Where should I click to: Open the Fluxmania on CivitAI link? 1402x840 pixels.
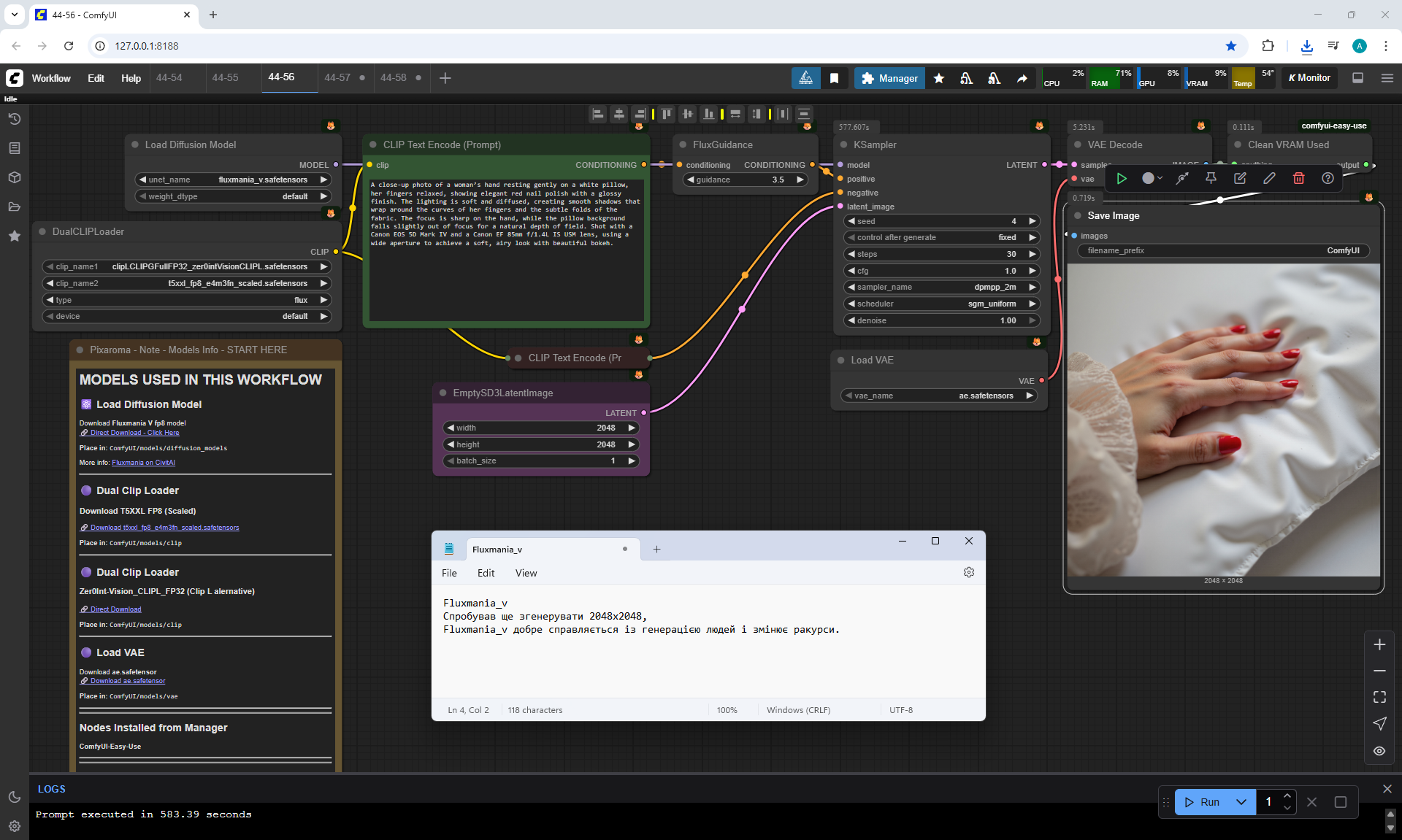pyautogui.click(x=143, y=463)
